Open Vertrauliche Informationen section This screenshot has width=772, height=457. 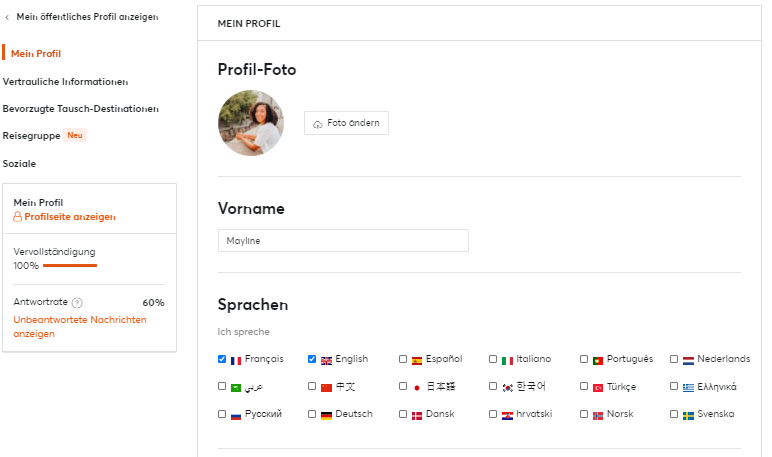click(x=65, y=82)
